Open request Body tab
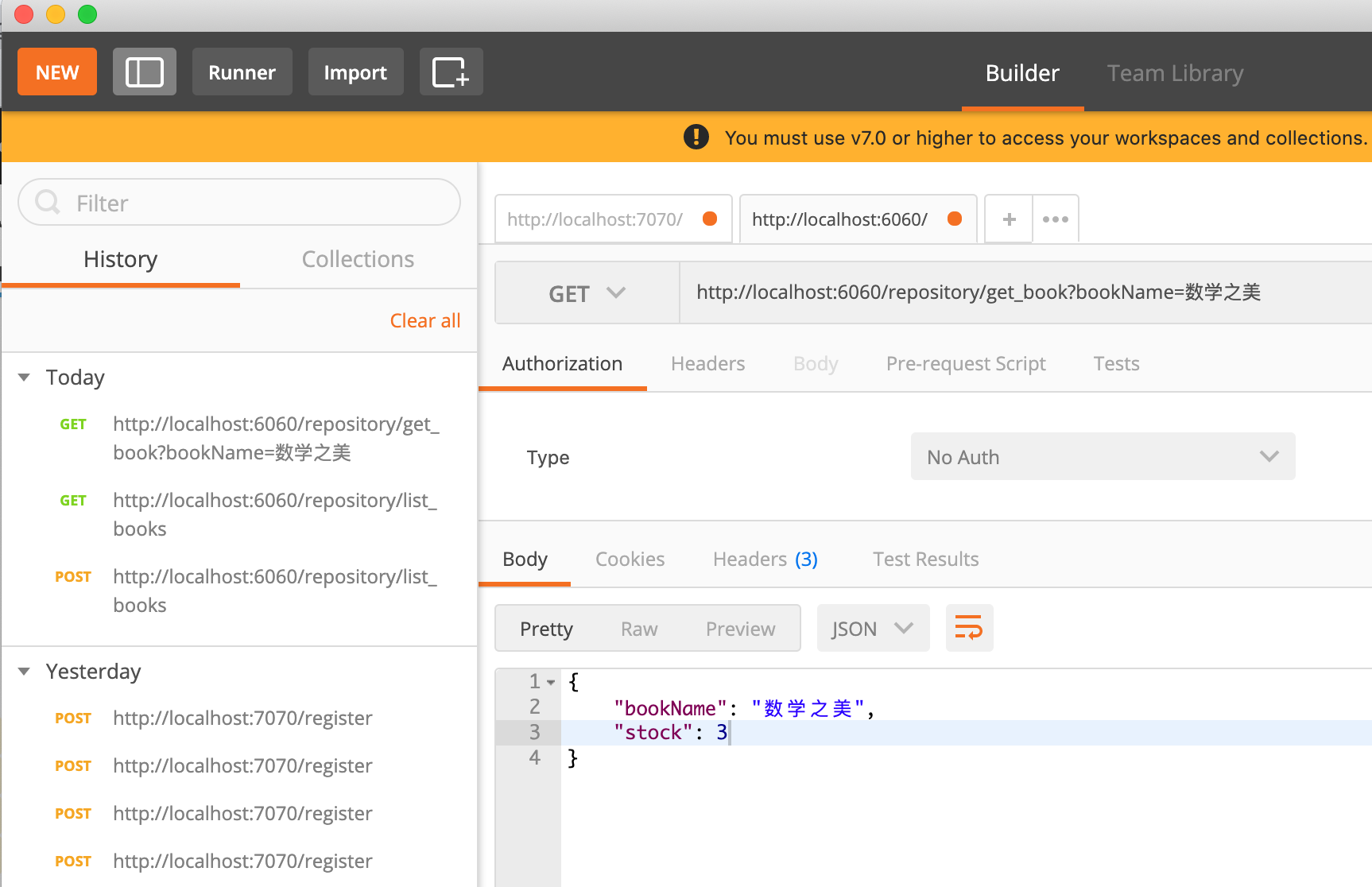This screenshot has width=1372, height=887. (816, 363)
